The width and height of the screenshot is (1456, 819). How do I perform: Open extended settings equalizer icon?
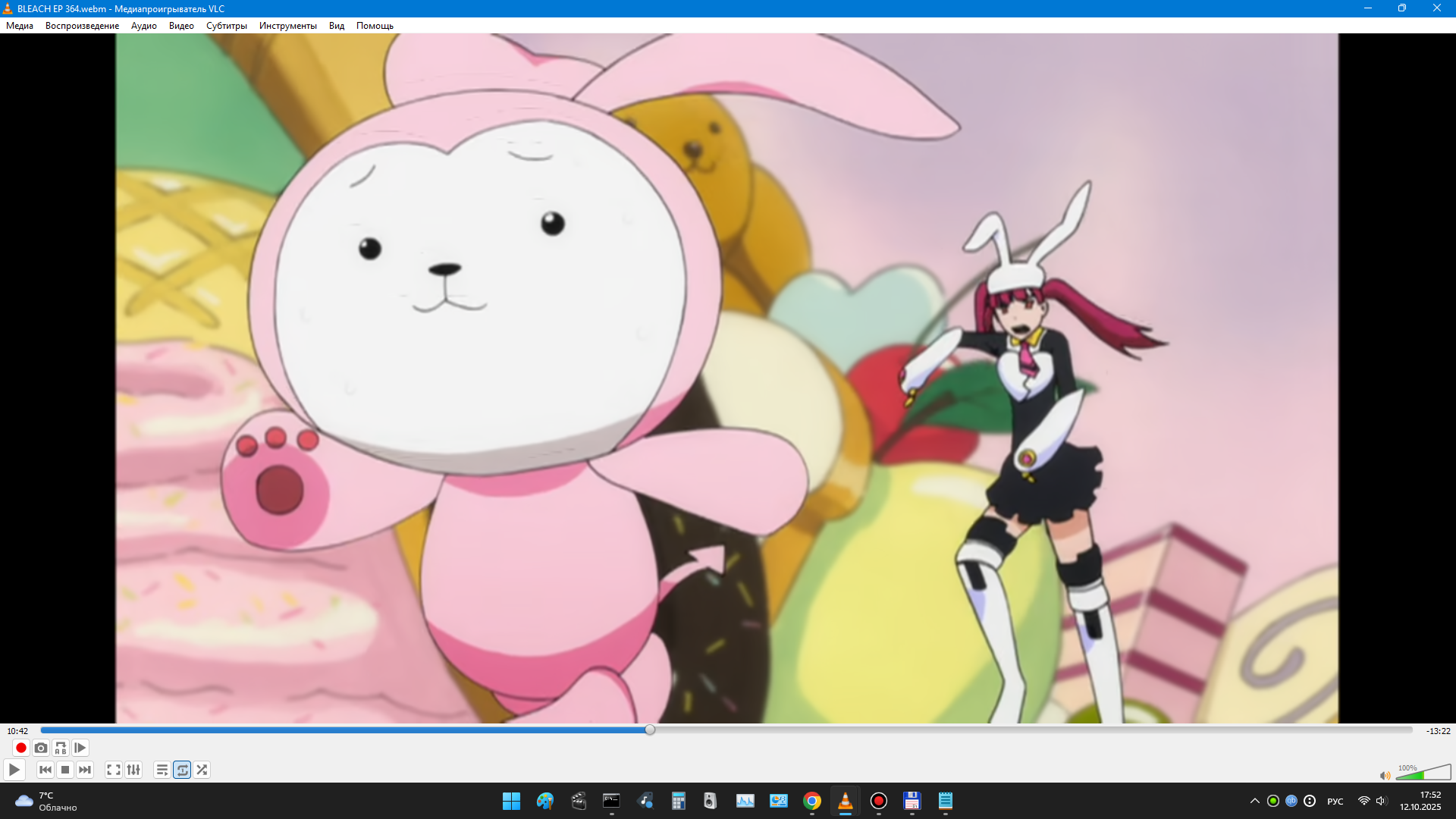click(133, 770)
